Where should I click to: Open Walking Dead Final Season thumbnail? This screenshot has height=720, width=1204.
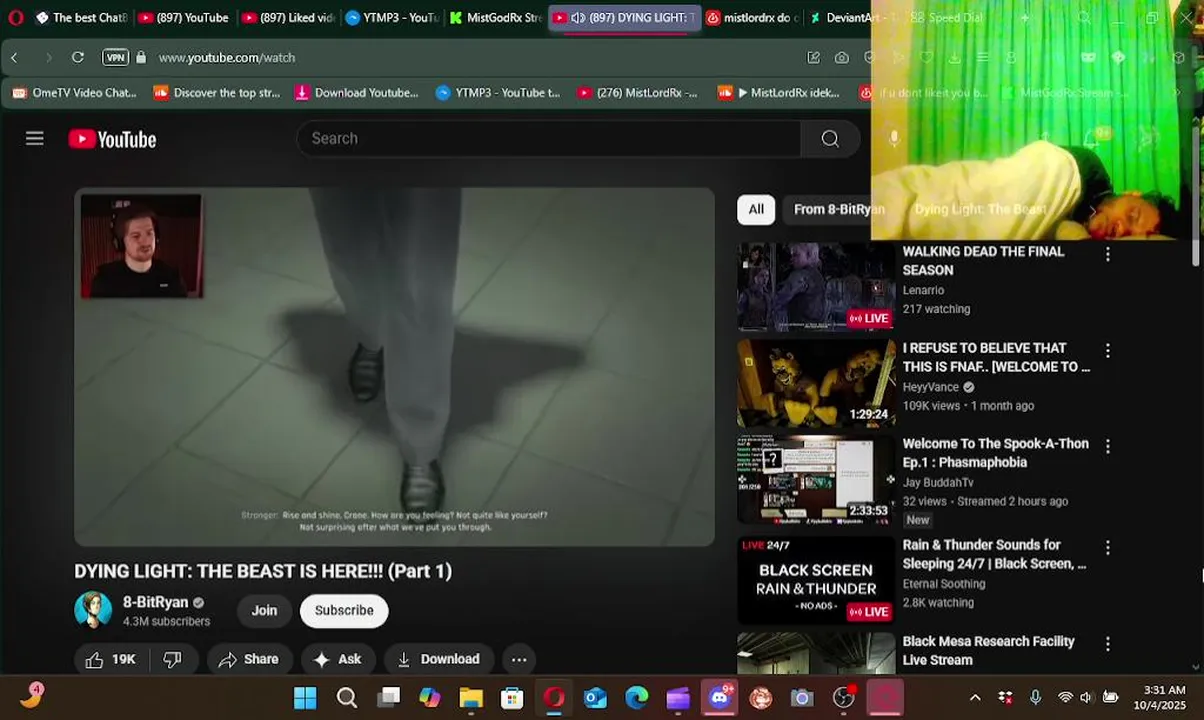coord(816,287)
